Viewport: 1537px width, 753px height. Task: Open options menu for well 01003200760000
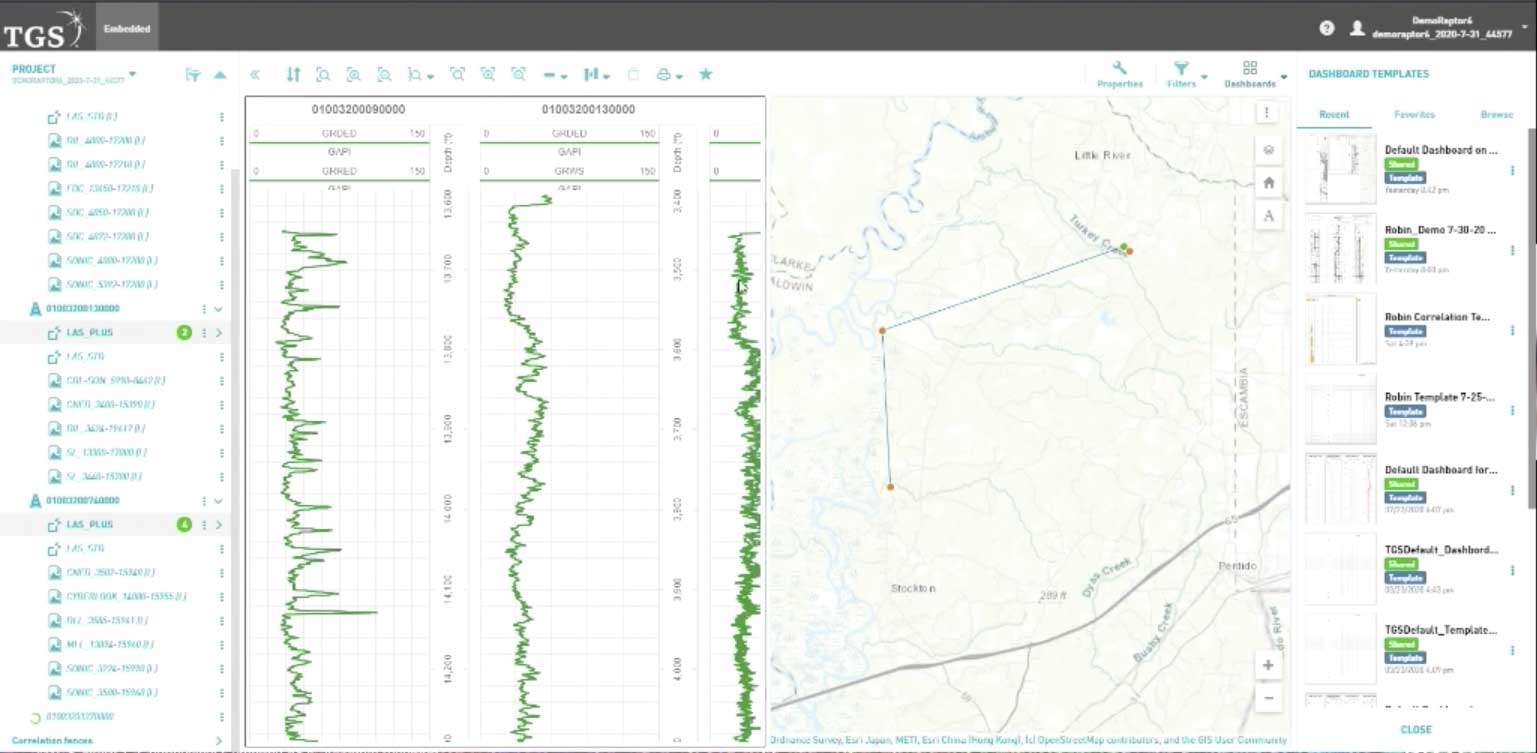204,501
